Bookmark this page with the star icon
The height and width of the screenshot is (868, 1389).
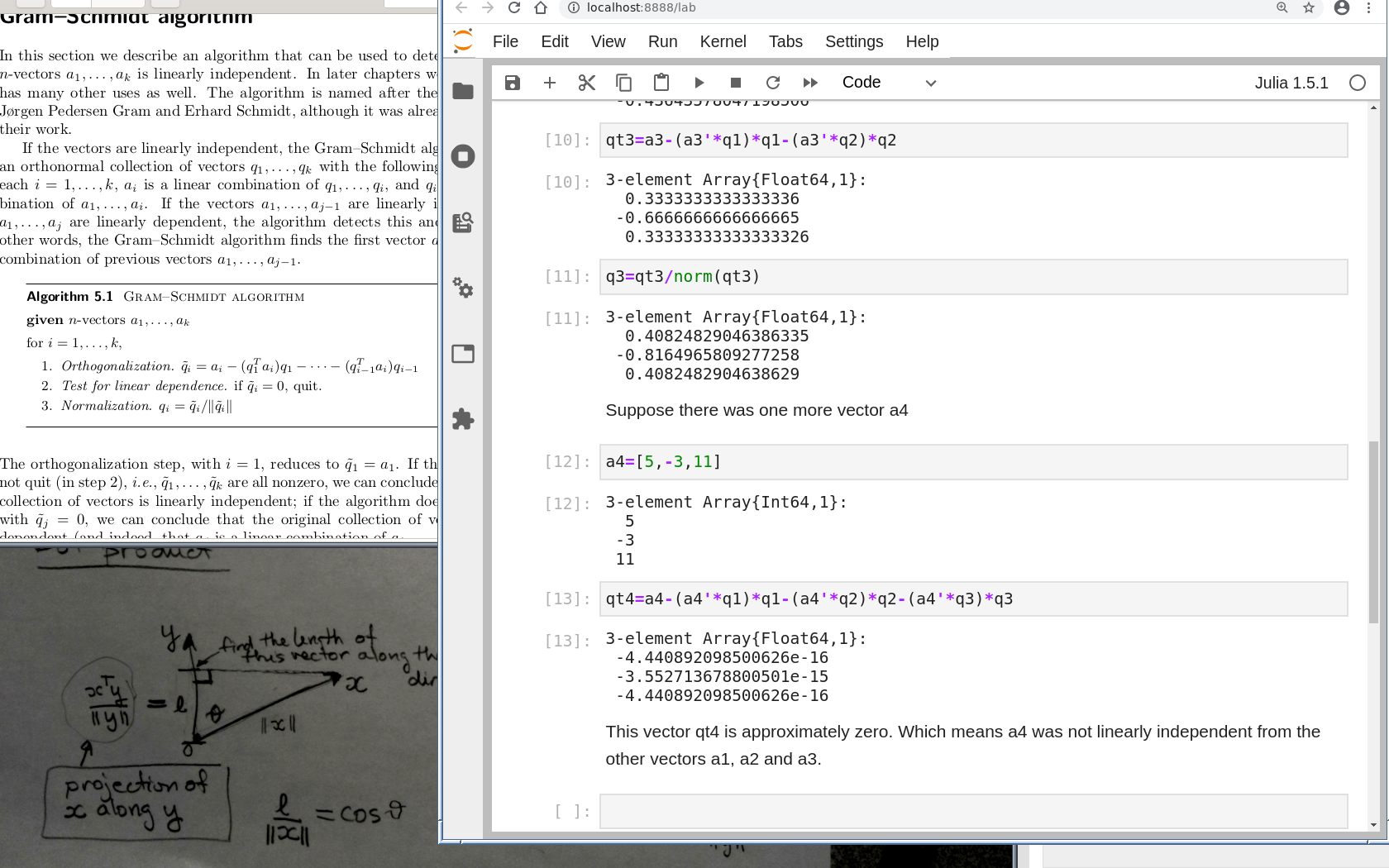point(1309,8)
